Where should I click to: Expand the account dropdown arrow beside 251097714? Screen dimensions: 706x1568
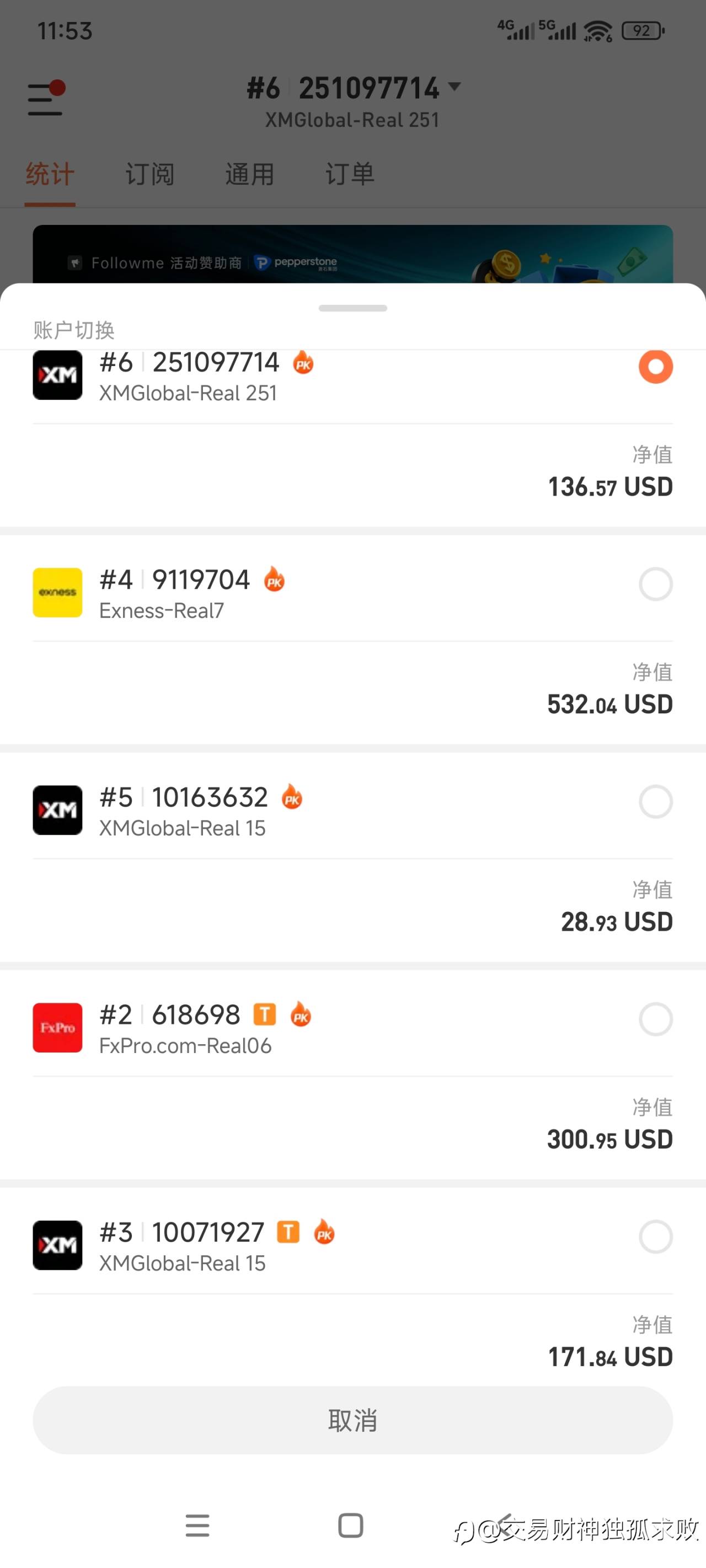click(454, 87)
